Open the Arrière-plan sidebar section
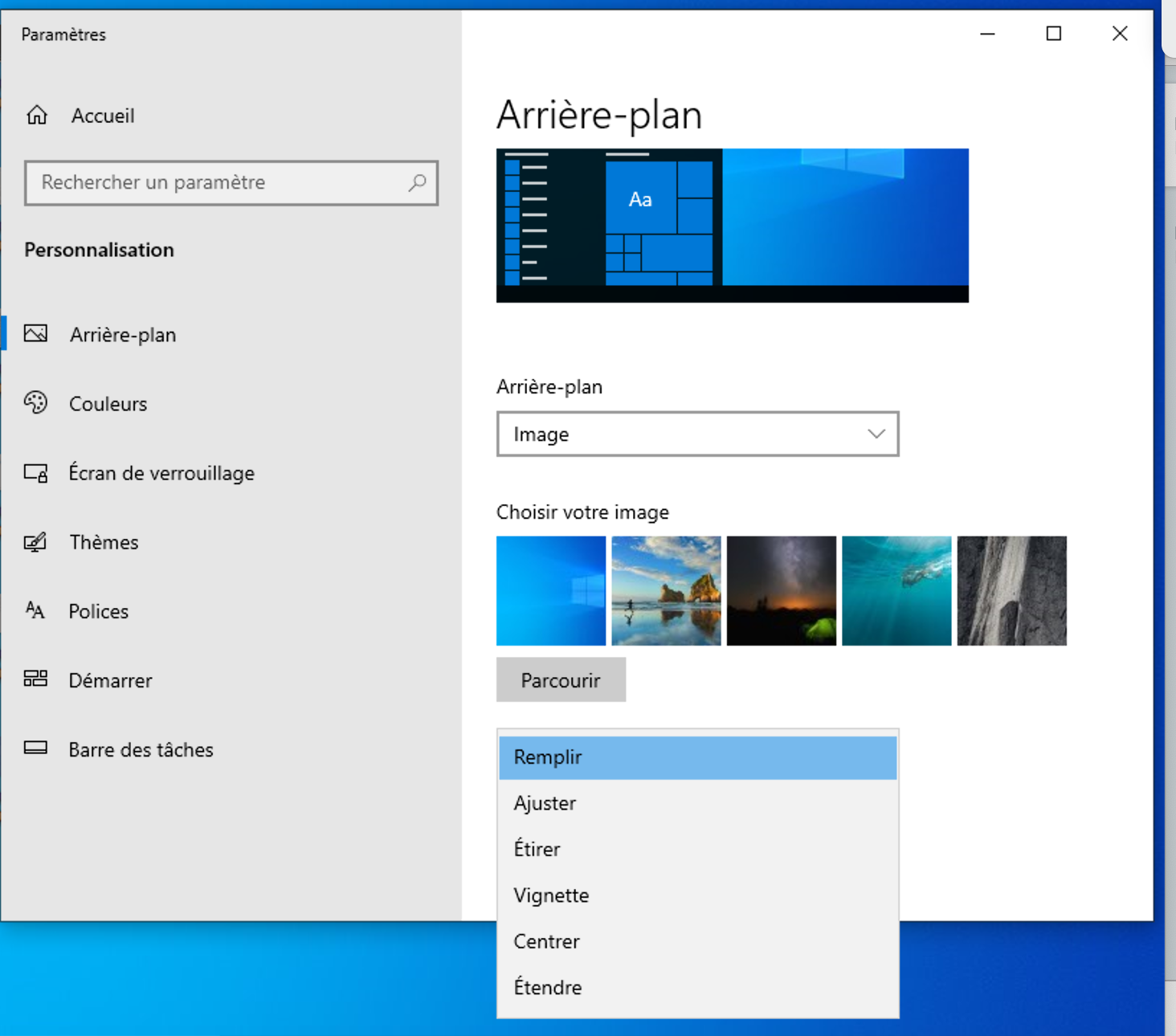1176x1036 pixels. click(x=231, y=334)
